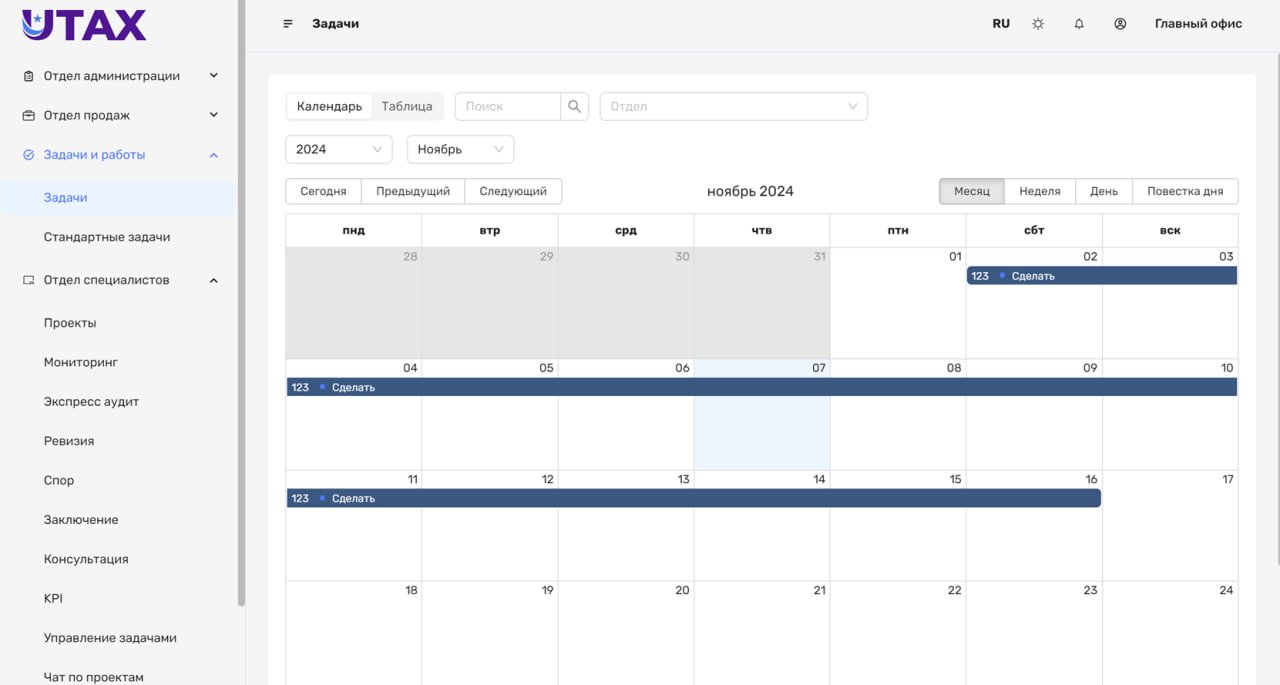Switch theme with the sun icon
This screenshot has width=1280, height=685.
click(x=1038, y=24)
